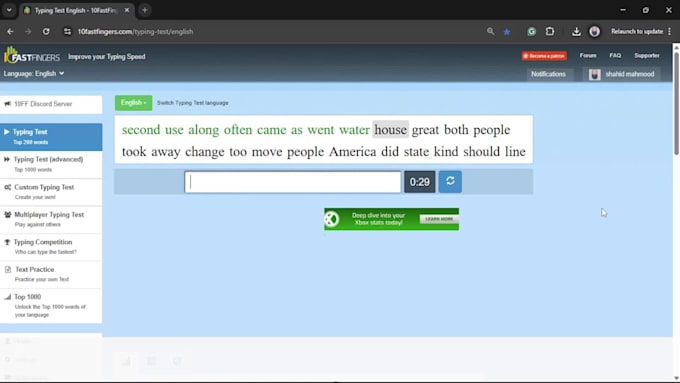The width and height of the screenshot is (680, 383).
Task: Open the tab search chevron
Action: [9, 10]
